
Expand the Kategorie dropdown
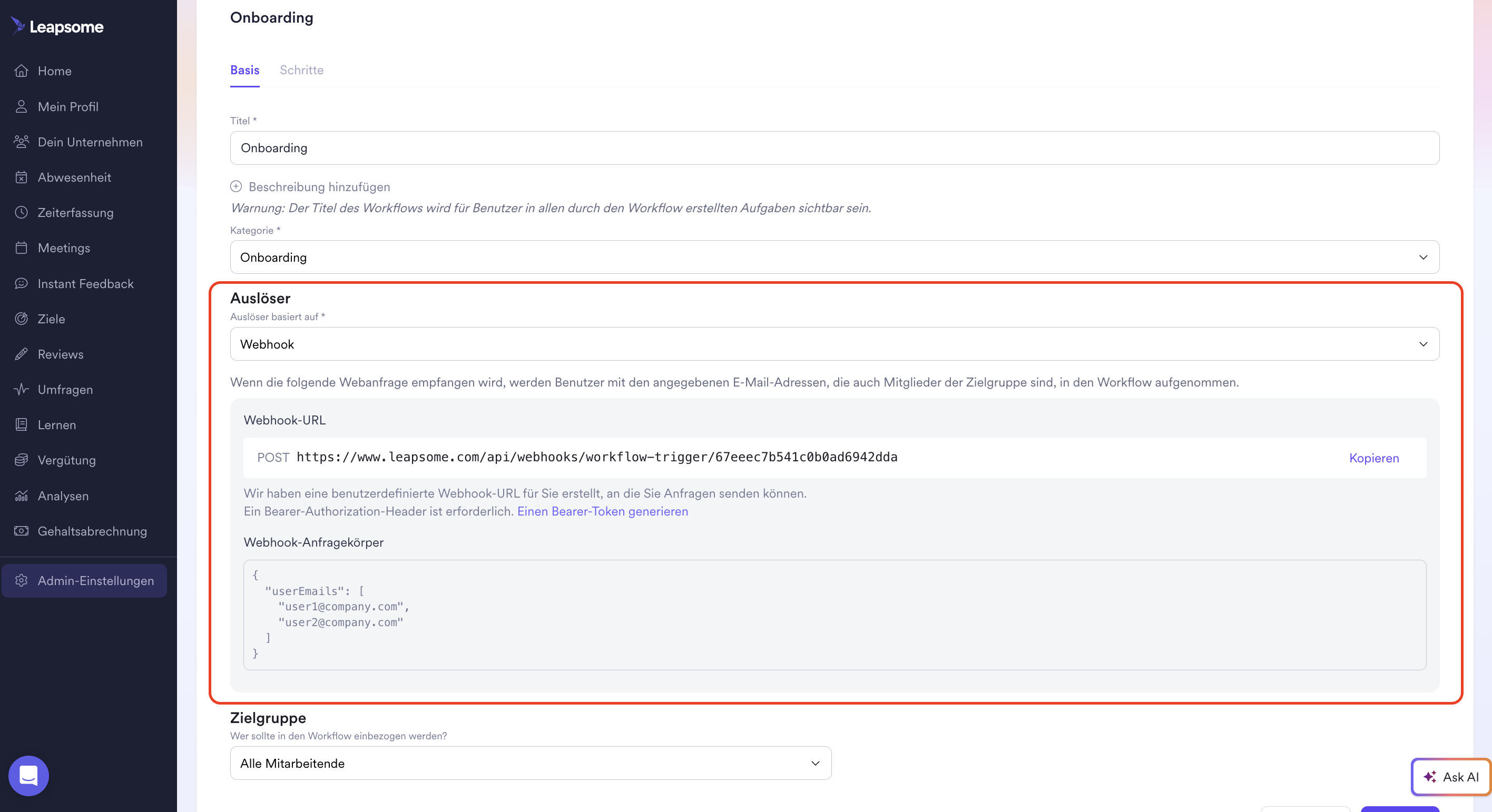point(834,257)
